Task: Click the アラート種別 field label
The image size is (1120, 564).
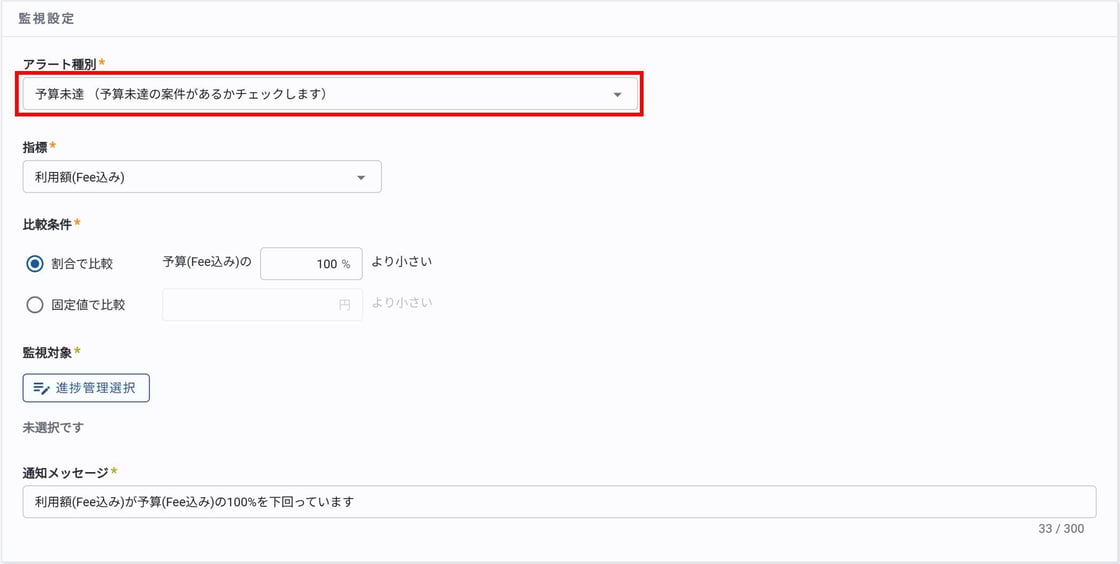Action: coord(59,64)
